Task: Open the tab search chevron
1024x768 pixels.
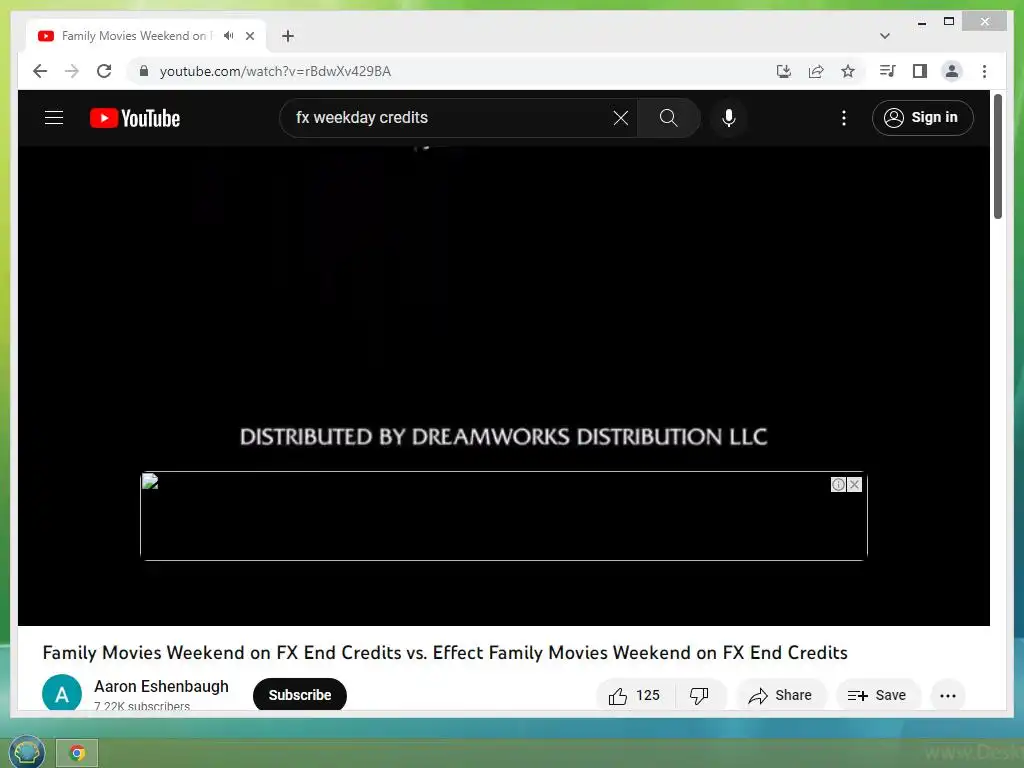Action: 884,36
